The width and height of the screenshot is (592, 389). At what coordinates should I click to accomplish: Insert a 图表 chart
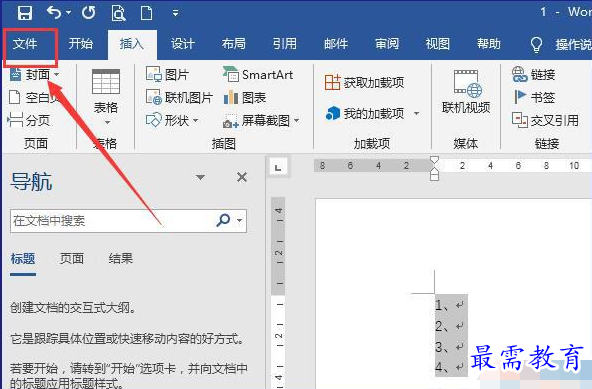[245, 98]
